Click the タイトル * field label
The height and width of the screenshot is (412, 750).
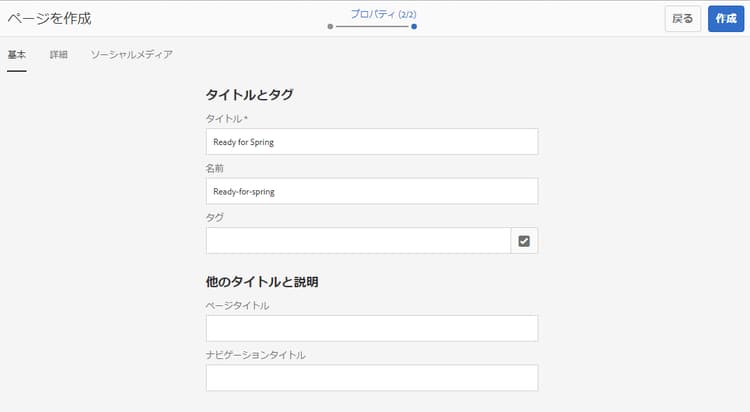(x=227, y=119)
